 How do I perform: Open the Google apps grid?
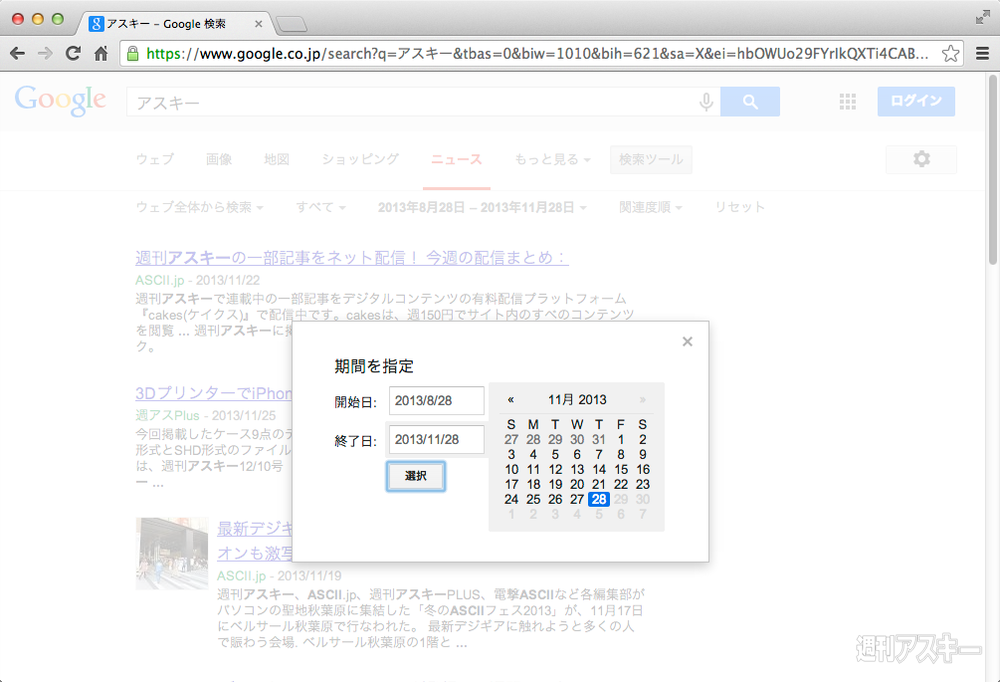[848, 101]
